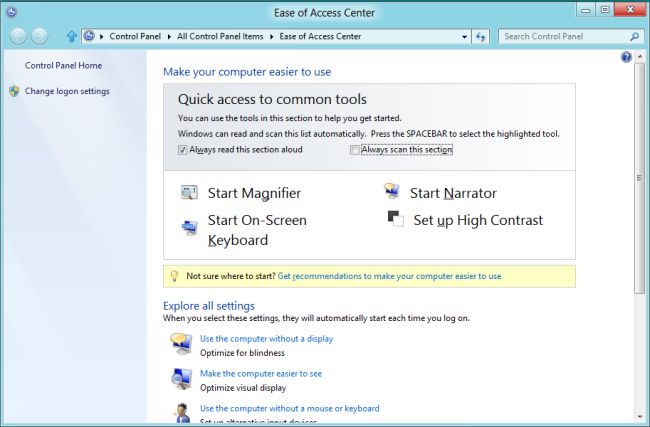650x427 pixels.
Task: Open Use the computer without a mouse or keyboard
Action: point(290,408)
